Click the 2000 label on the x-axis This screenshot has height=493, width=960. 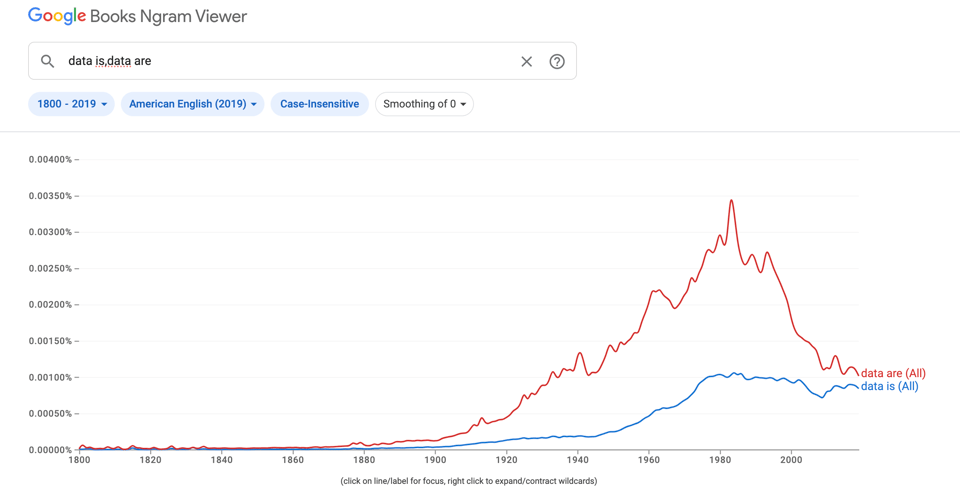pyautogui.click(x=791, y=460)
